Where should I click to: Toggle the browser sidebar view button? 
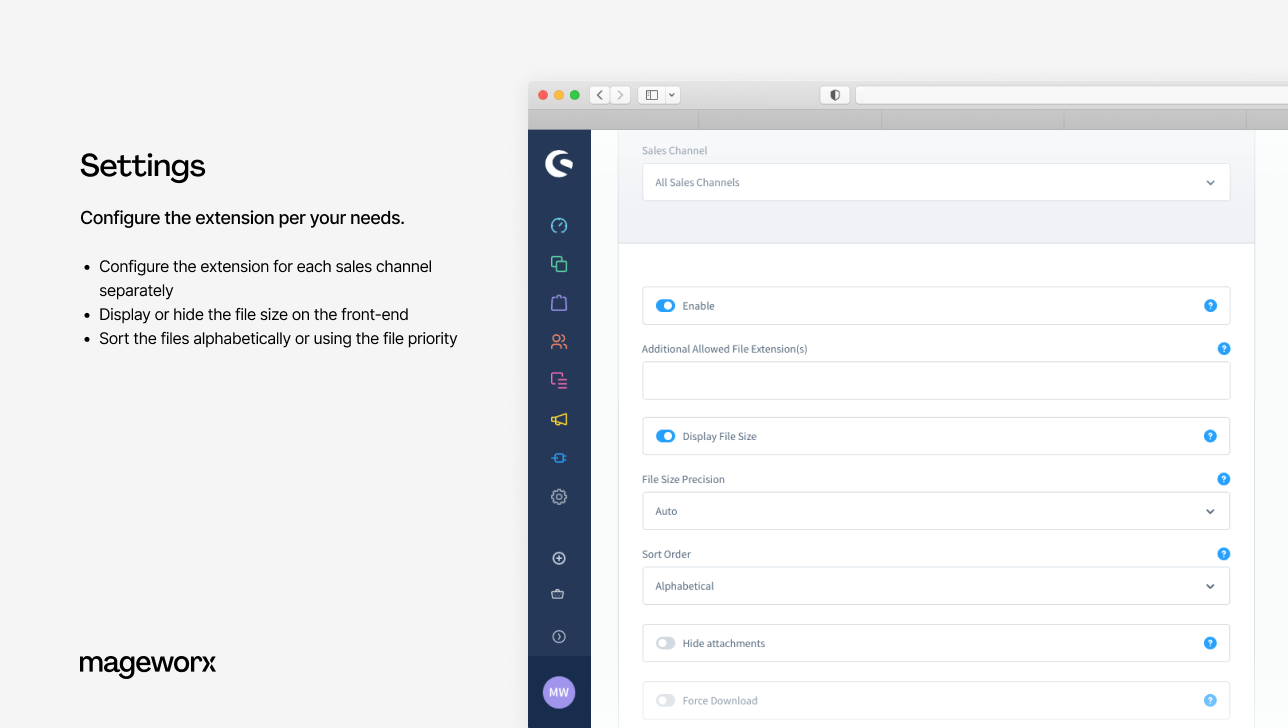click(x=652, y=95)
